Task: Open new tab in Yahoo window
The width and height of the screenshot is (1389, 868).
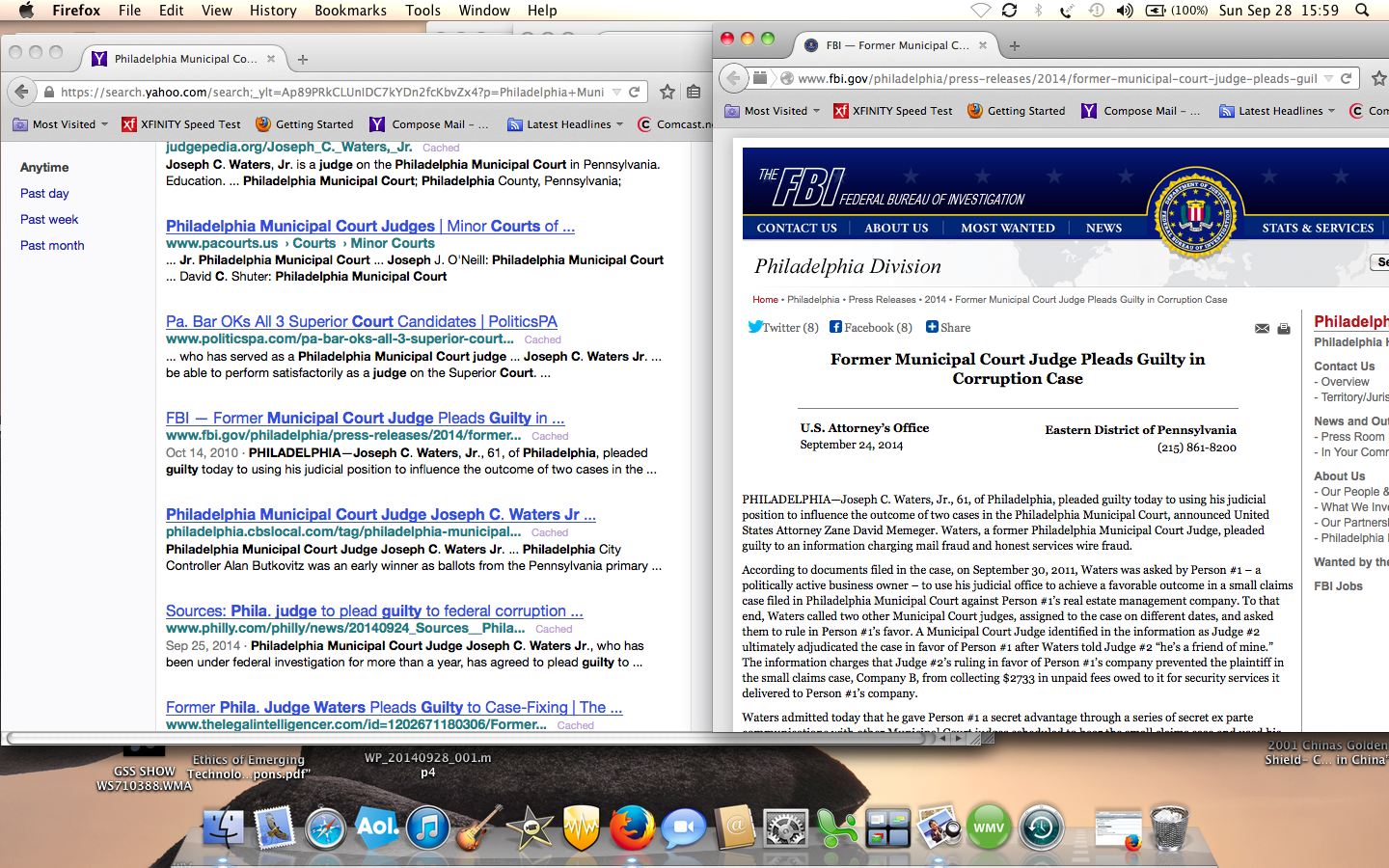Action: tap(303, 59)
